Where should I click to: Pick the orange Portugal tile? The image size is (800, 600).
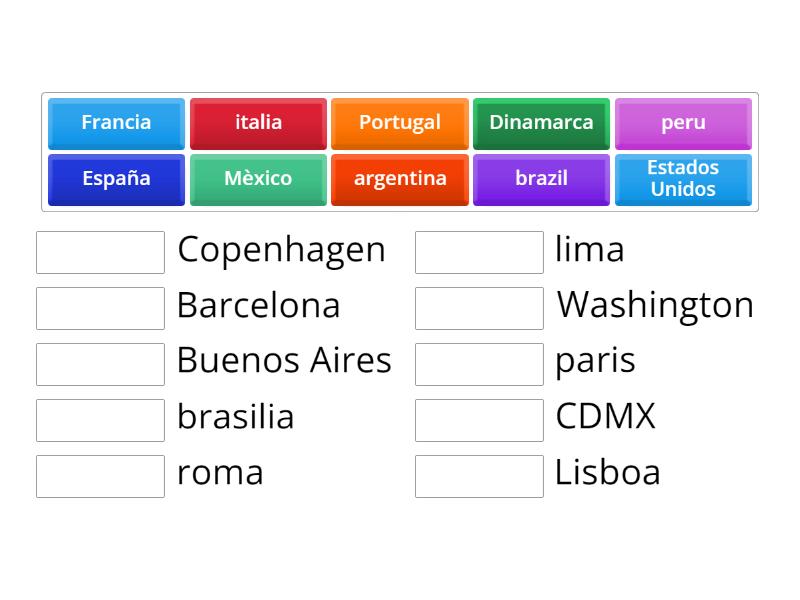coord(400,123)
